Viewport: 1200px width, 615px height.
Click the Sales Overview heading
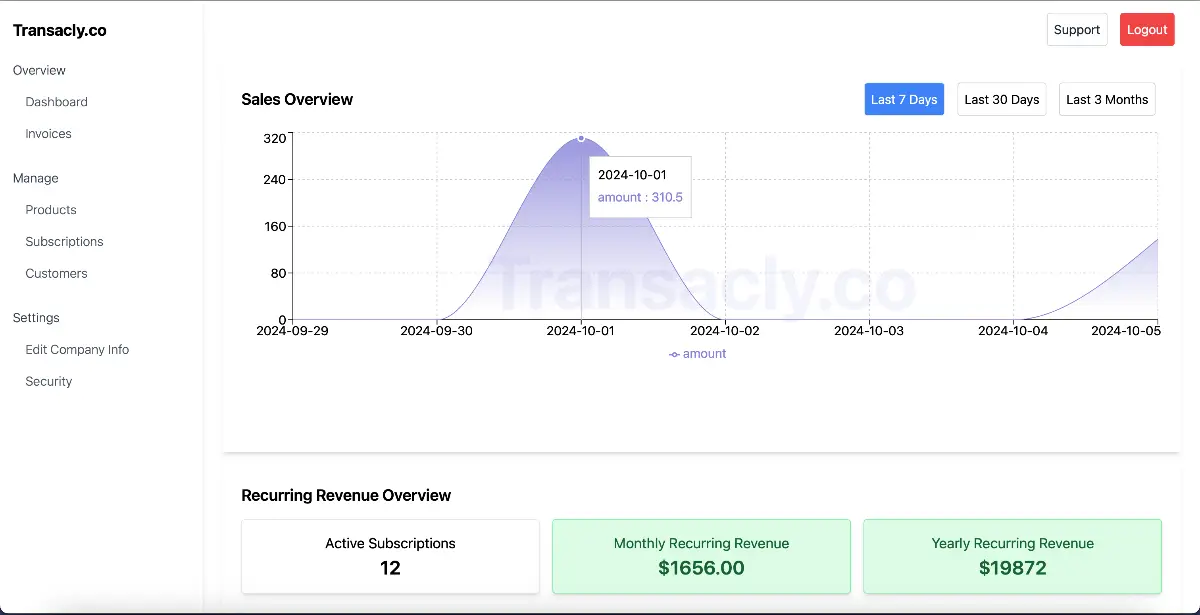[297, 99]
